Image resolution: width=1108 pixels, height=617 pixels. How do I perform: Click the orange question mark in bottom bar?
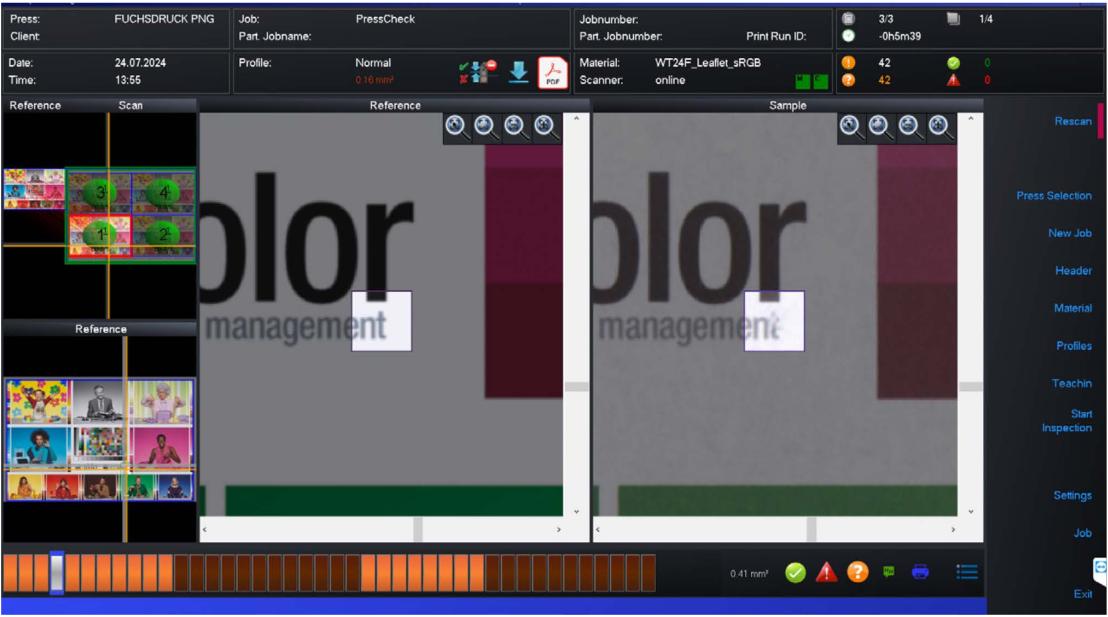[857, 572]
